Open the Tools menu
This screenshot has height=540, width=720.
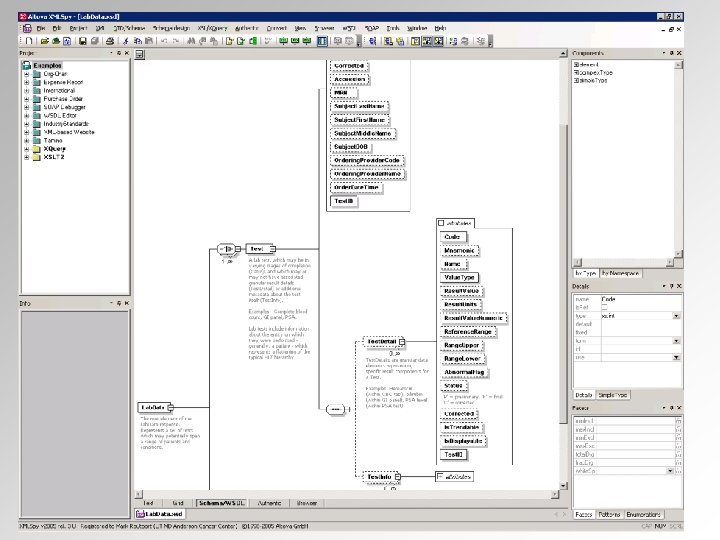coord(393,28)
